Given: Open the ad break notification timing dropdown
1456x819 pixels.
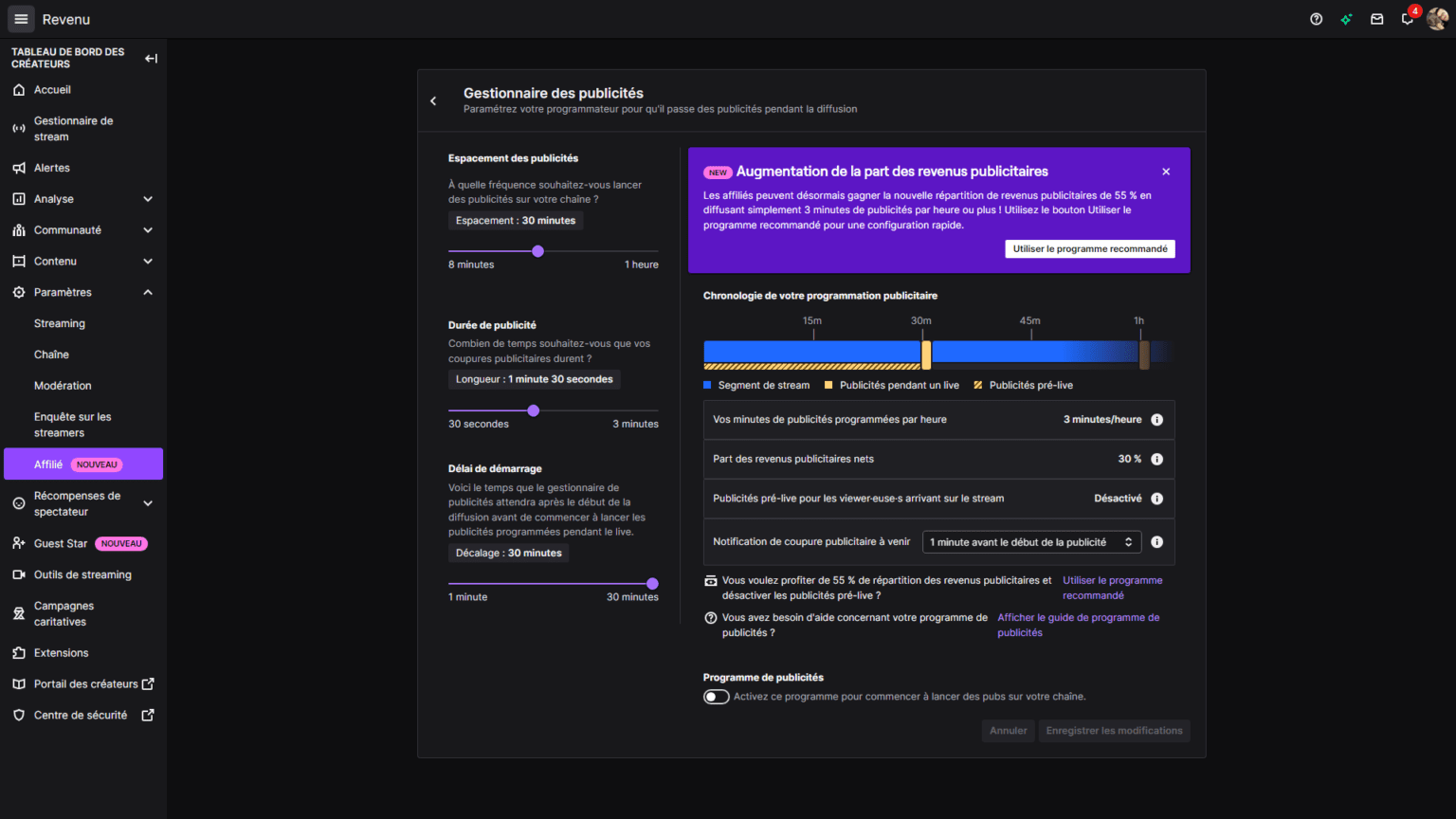Looking at the screenshot, I should coord(1031,542).
